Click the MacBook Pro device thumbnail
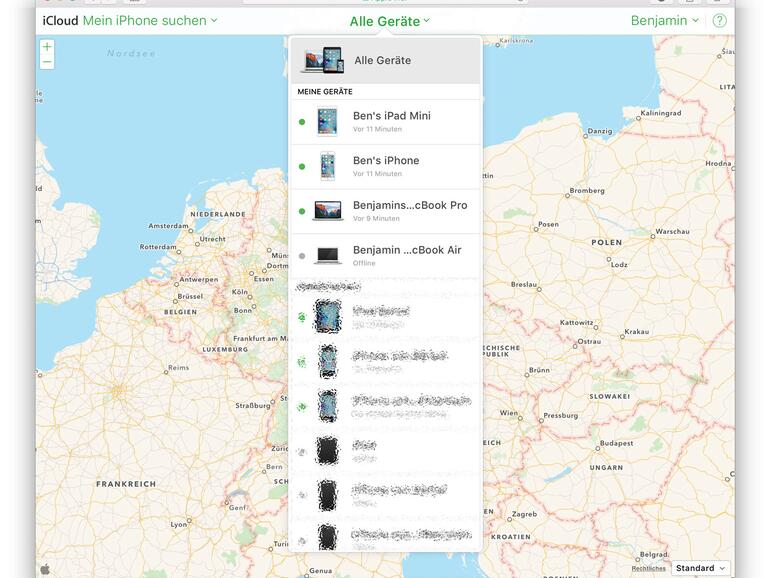 point(328,211)
